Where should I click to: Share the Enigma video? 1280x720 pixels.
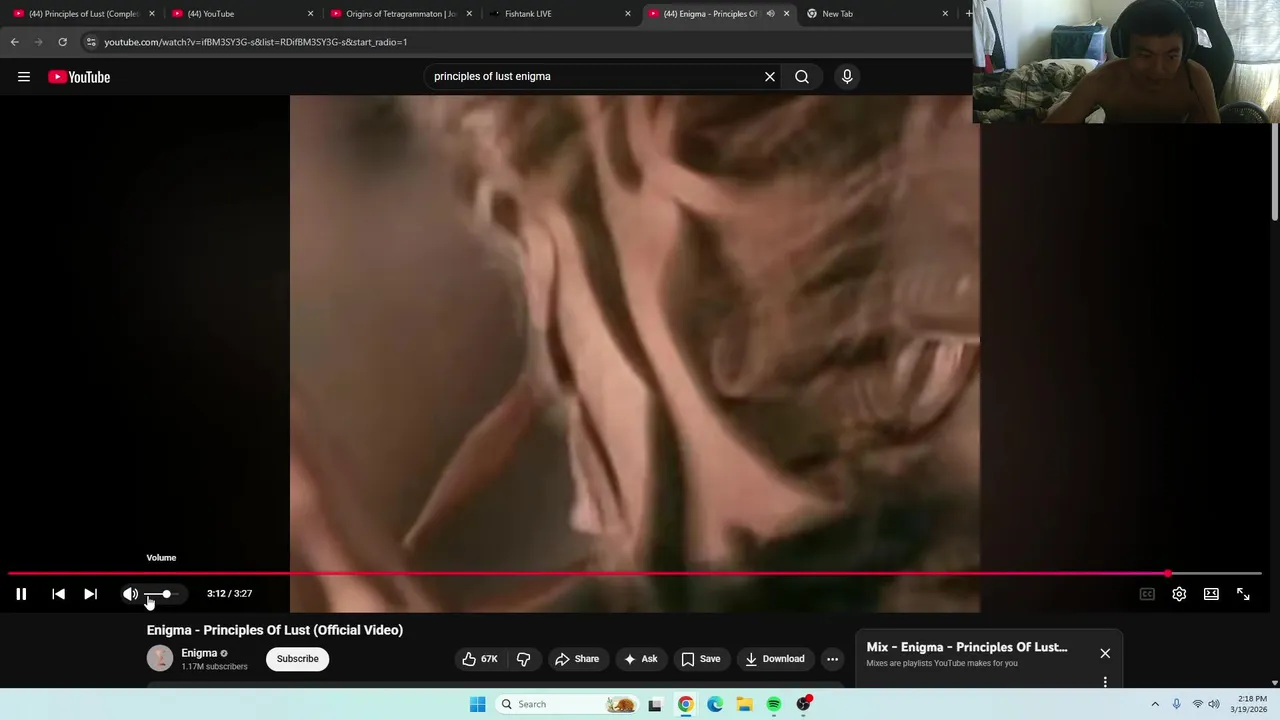[577, 659]
